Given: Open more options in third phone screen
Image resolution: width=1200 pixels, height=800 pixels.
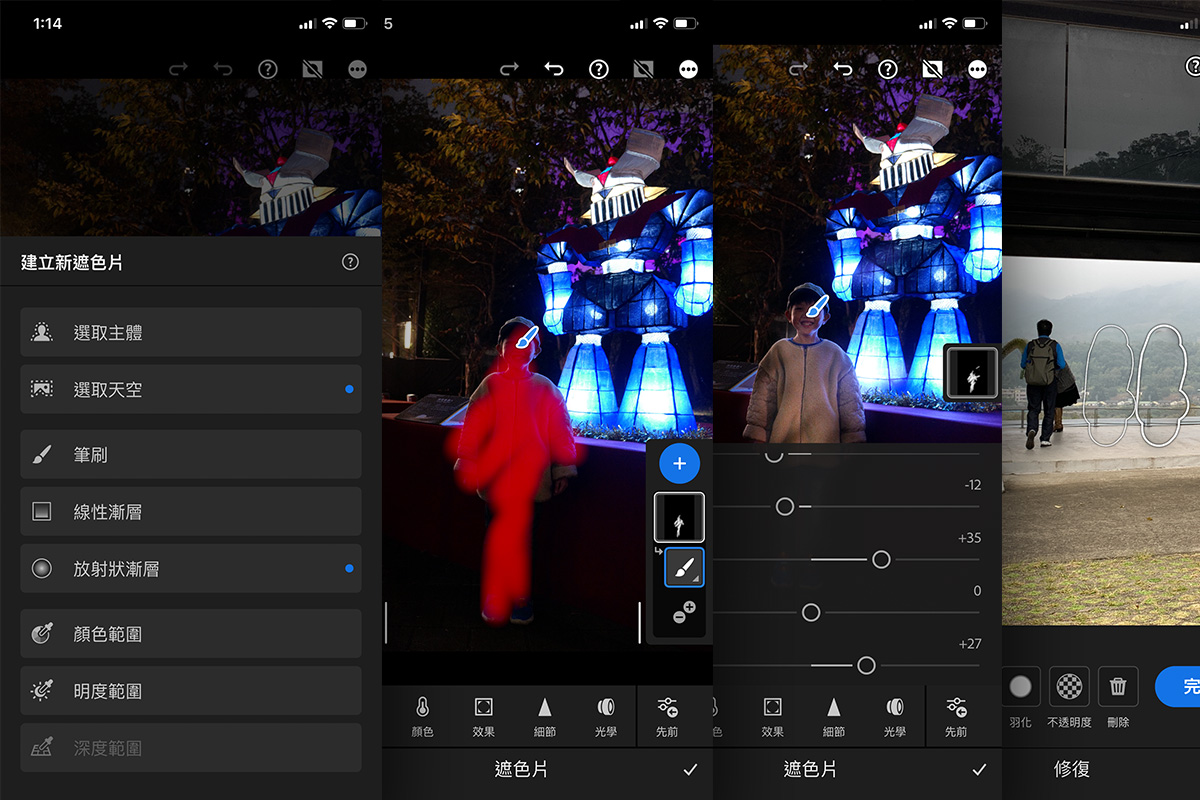Looking at the screenshot, I should click(x=978, y=69).
